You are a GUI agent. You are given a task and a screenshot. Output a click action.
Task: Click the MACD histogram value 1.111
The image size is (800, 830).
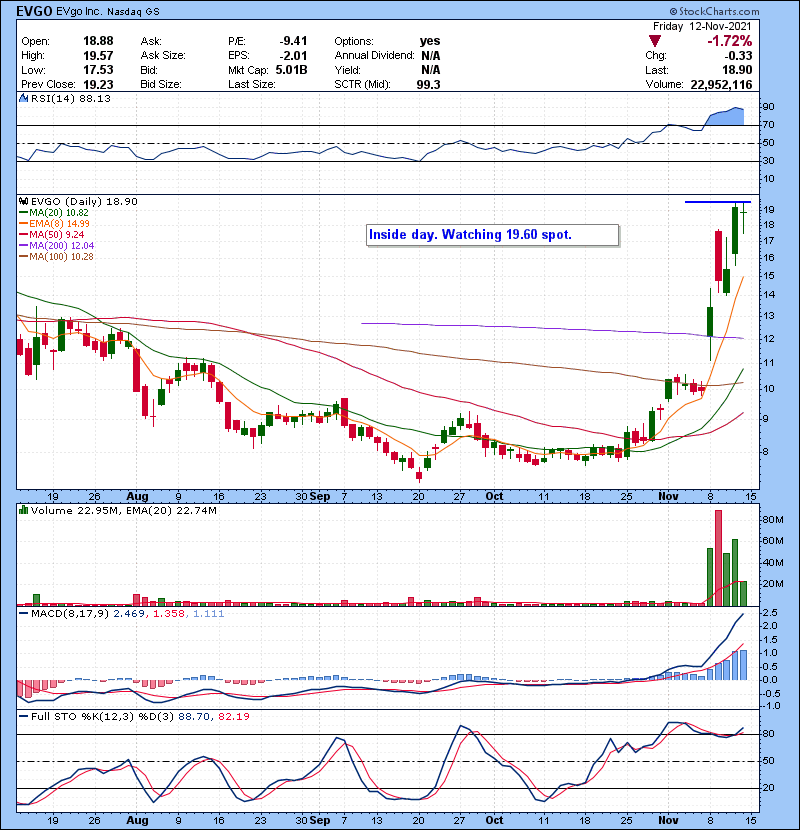[x=209, y=614]
